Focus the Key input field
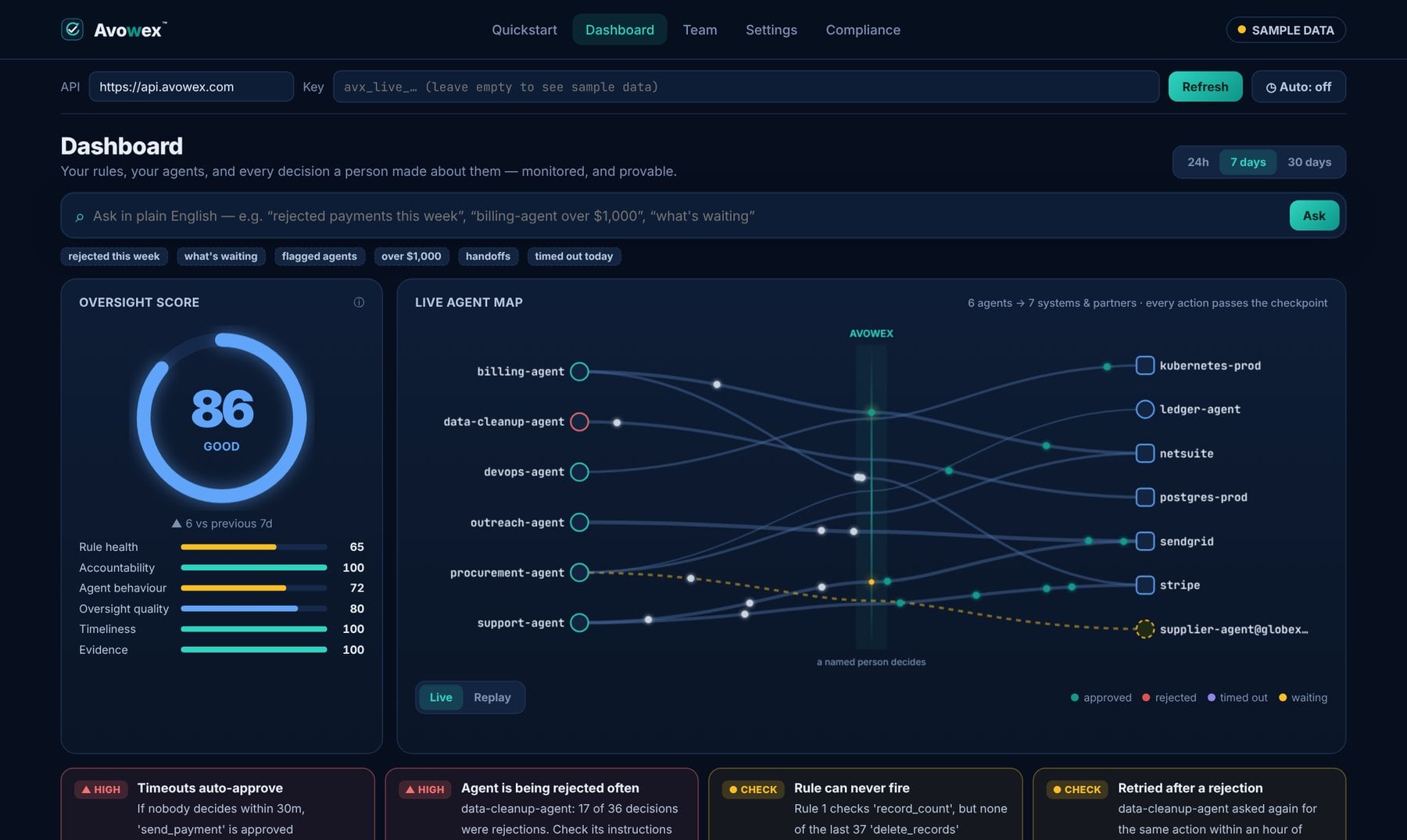 pyautogui.click(x=746, y=87)
